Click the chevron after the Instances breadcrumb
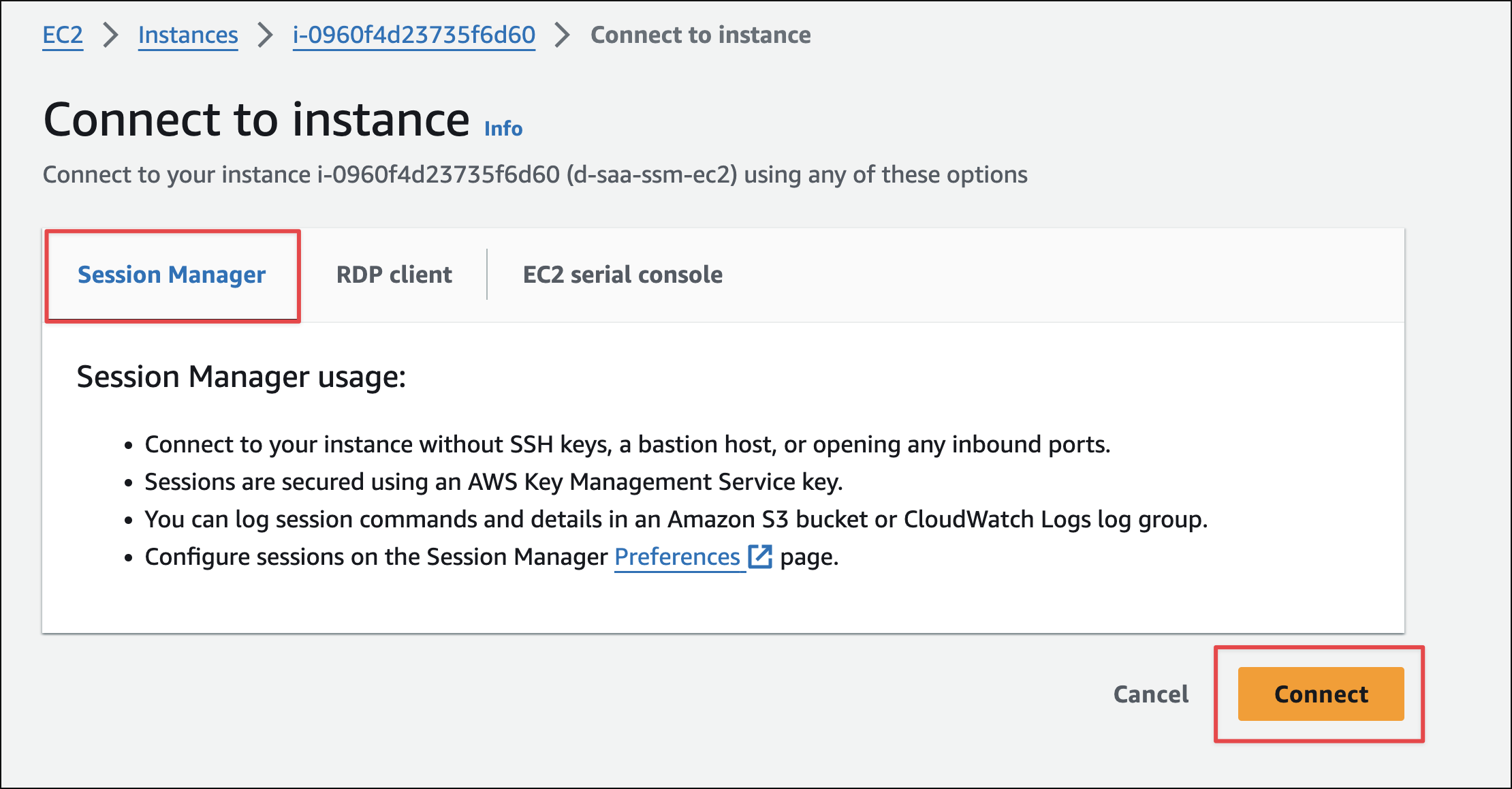The width and height of the screenshot is (1512, 789). point(265,35)
